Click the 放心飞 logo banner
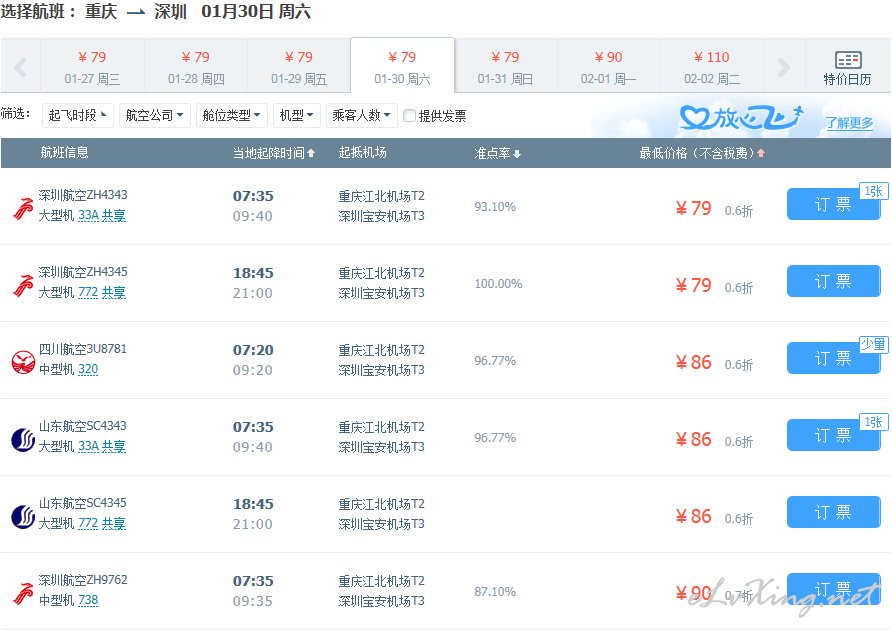Image resolution: width=892 pixels, height=630 pixels. [741, 118]
